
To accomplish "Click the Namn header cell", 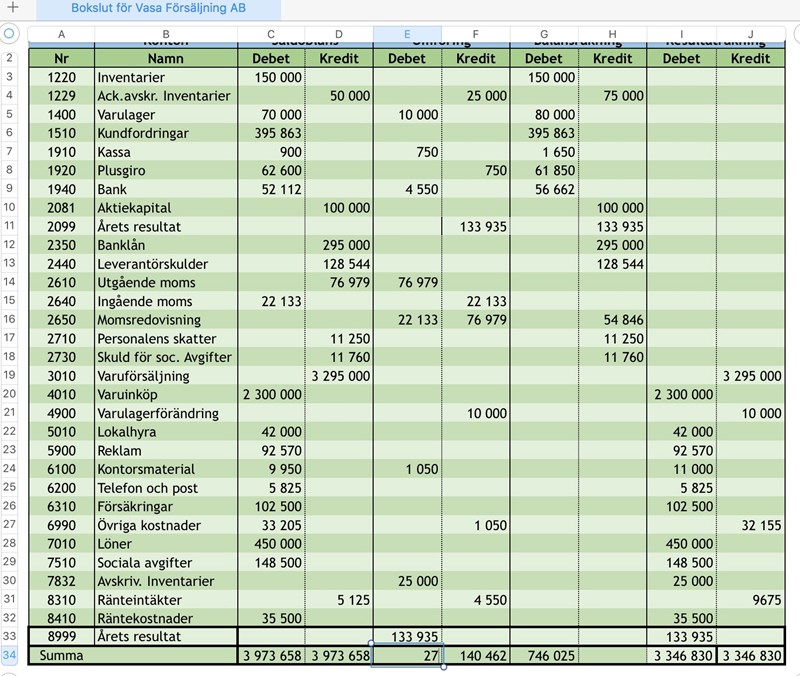I will click(x=165, y=58).
